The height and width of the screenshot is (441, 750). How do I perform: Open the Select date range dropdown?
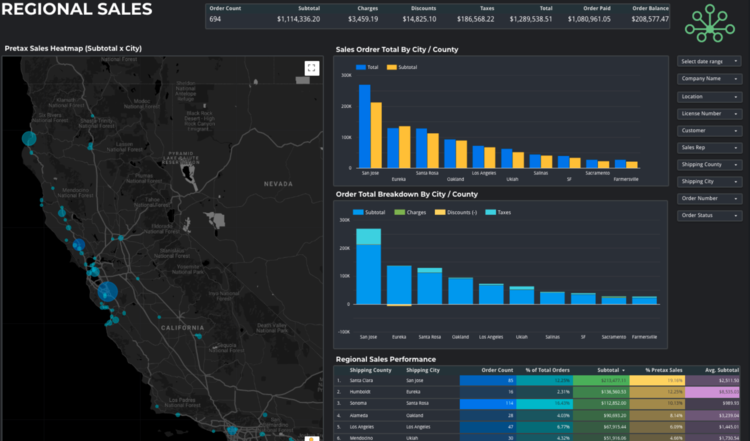pyautogui.click(x=709, y=62)
